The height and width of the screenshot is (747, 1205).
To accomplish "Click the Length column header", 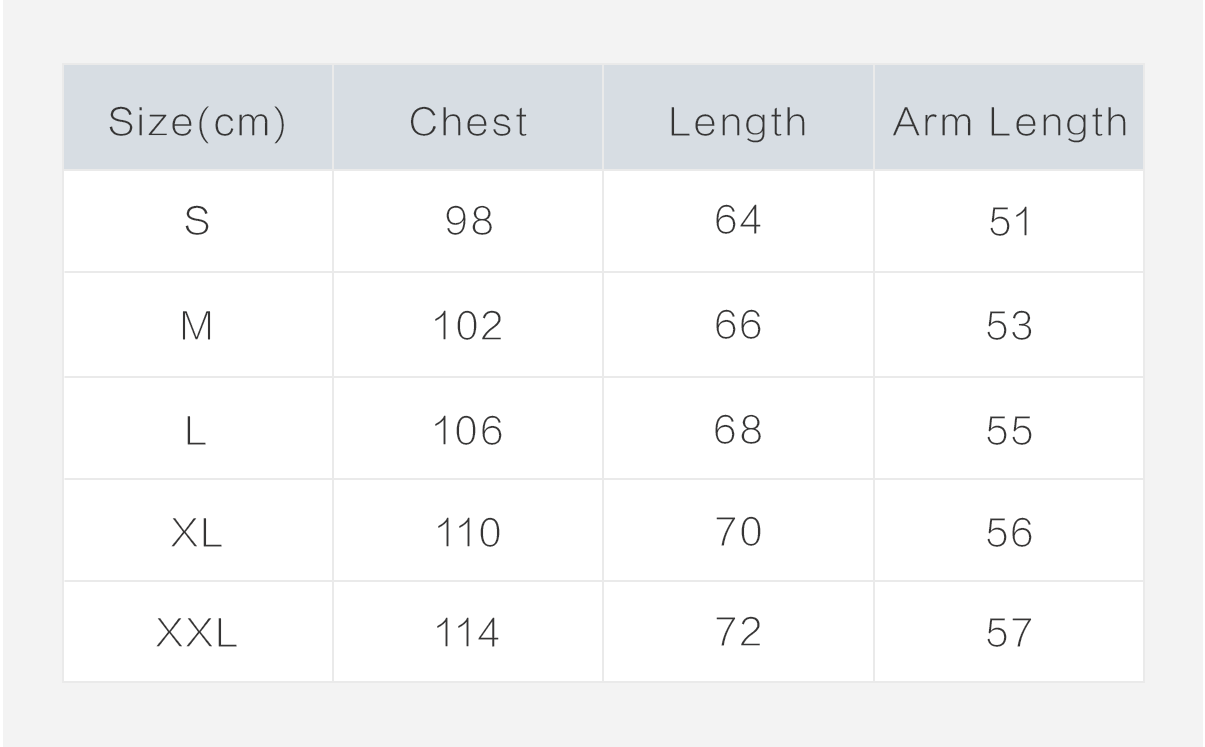I will pos(738,122).
